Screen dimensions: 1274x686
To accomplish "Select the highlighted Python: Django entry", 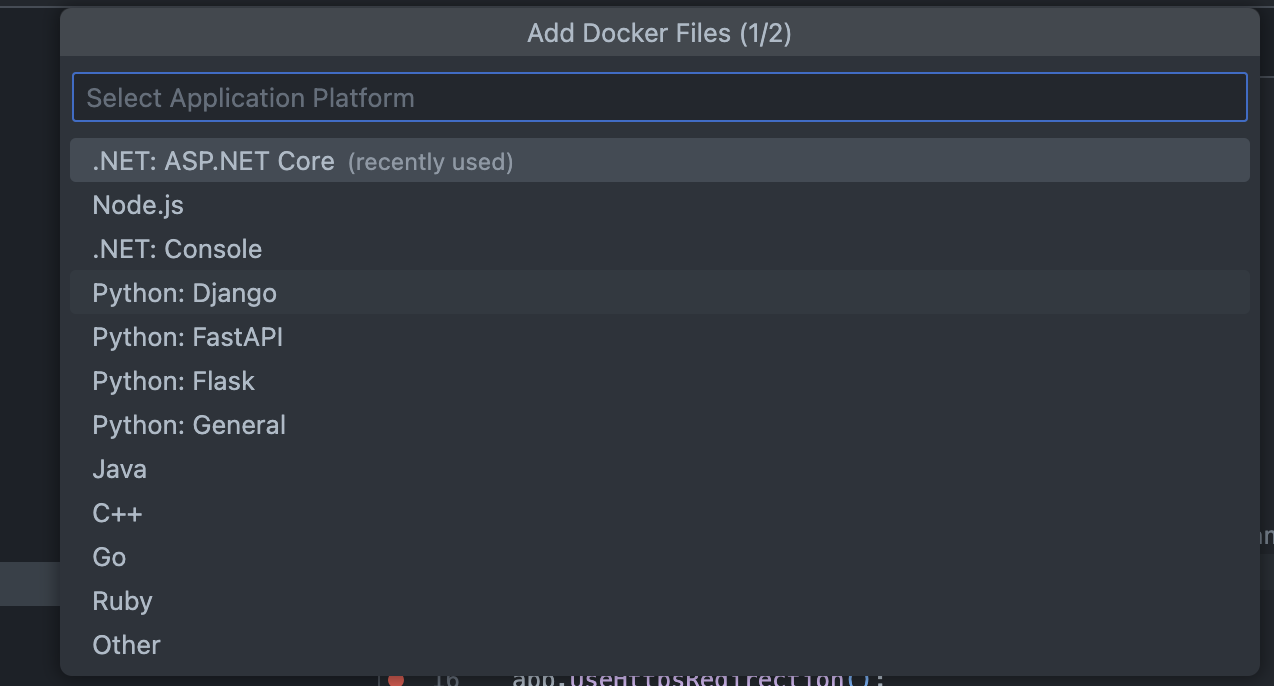I will coord(184,292).
